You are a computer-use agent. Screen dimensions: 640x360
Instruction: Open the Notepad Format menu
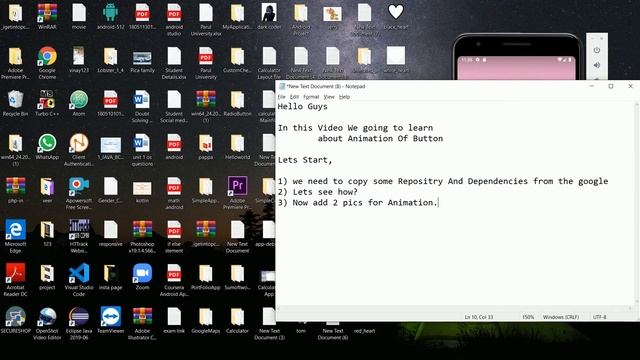coord(311,97)
